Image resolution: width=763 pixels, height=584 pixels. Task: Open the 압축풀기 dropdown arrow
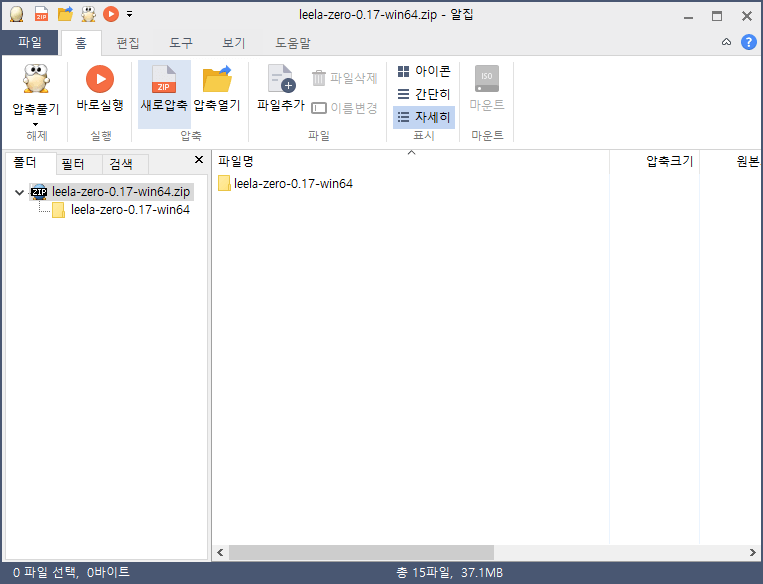[36, 125]
